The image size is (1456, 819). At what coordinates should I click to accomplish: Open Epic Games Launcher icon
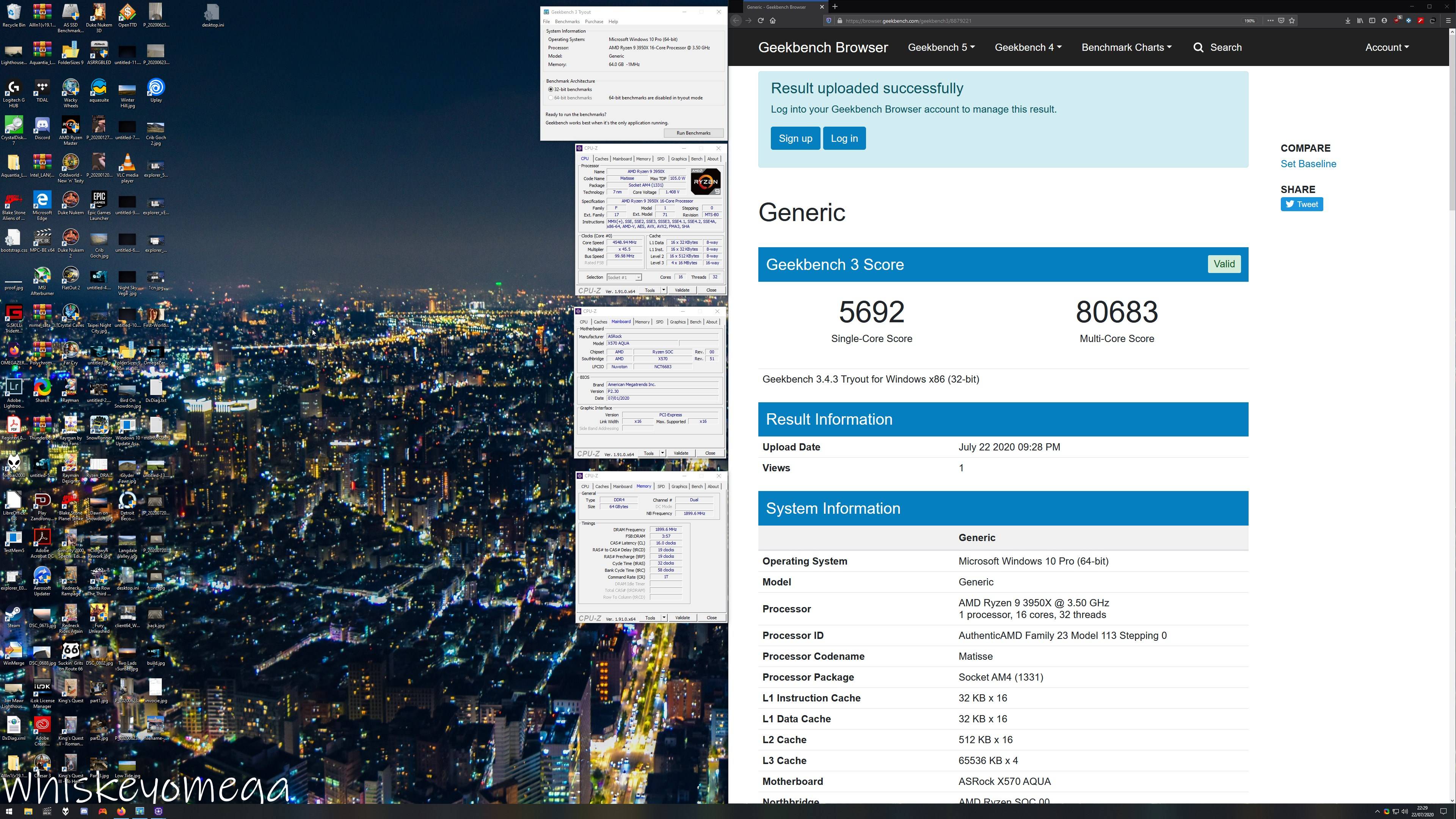click(x=99, y=206)
